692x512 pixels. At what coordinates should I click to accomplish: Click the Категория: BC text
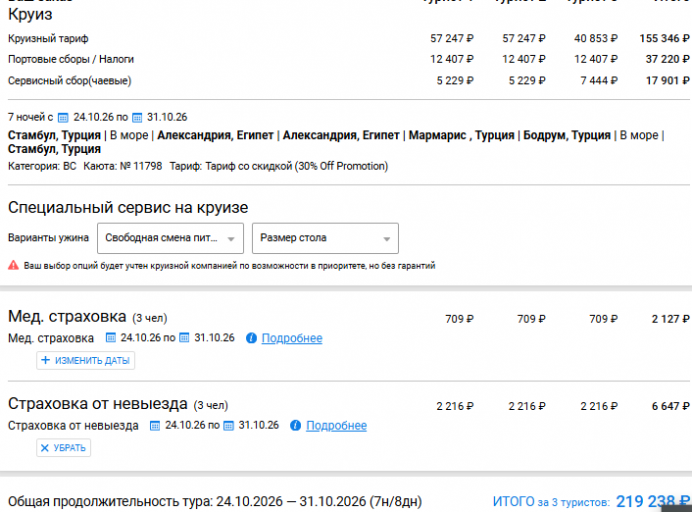(x=42, y=166)
